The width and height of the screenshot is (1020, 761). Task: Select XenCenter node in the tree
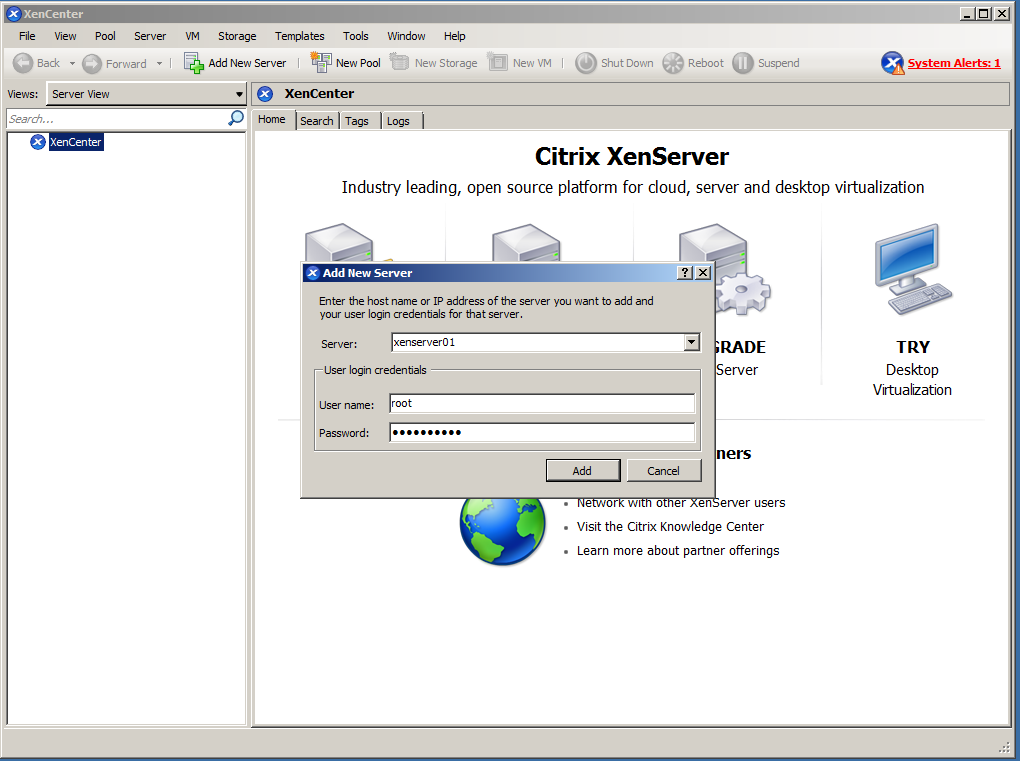point(76,142)
